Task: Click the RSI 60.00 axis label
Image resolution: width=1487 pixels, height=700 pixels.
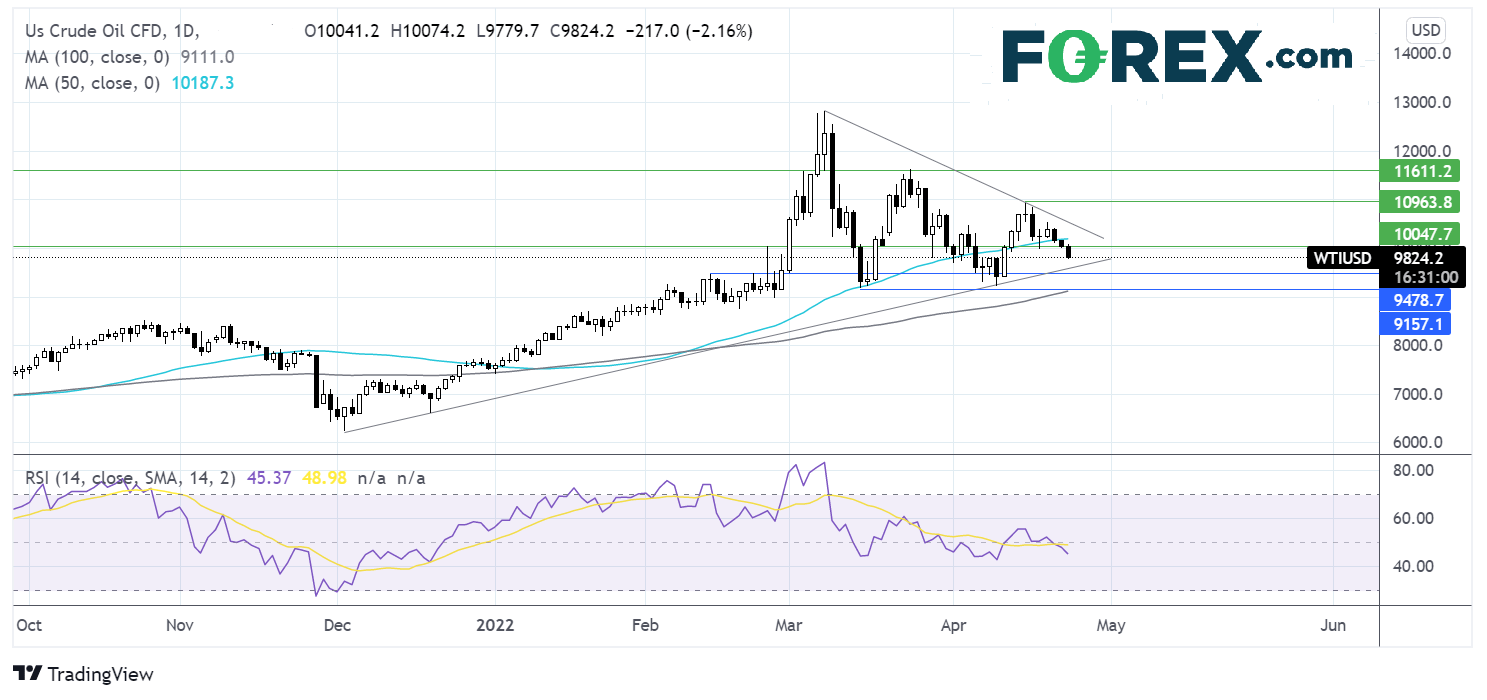Action: pyautogui.click(x=1413, y=518)
